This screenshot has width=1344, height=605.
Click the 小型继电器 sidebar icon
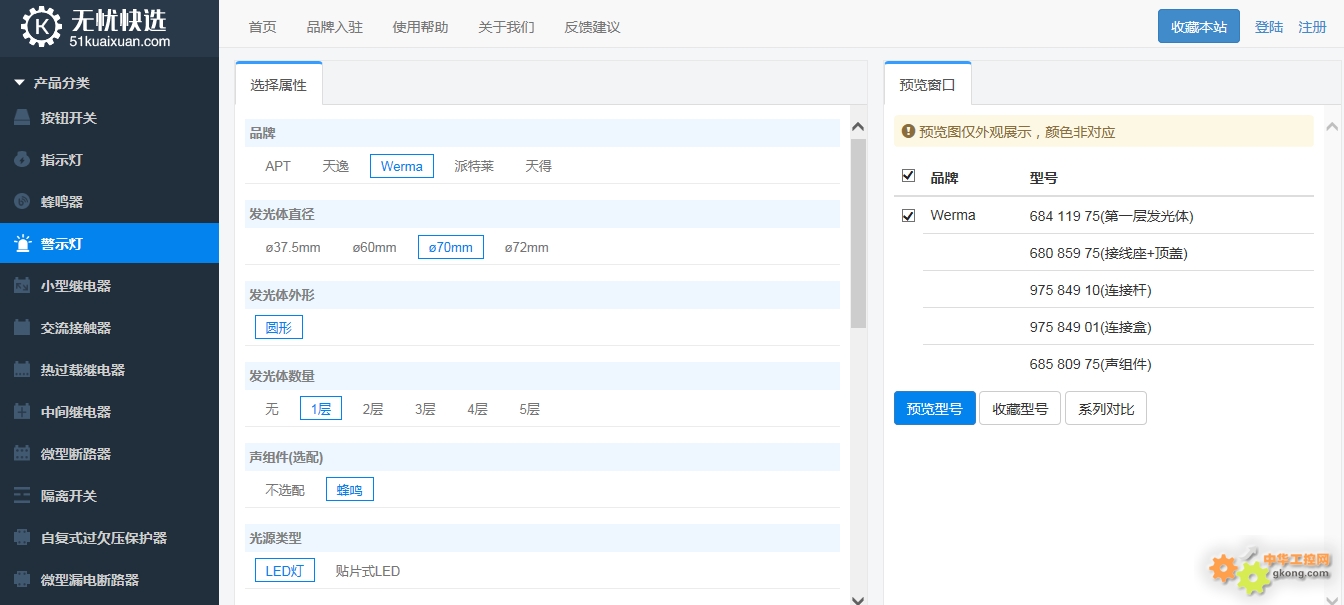[22, 286]
